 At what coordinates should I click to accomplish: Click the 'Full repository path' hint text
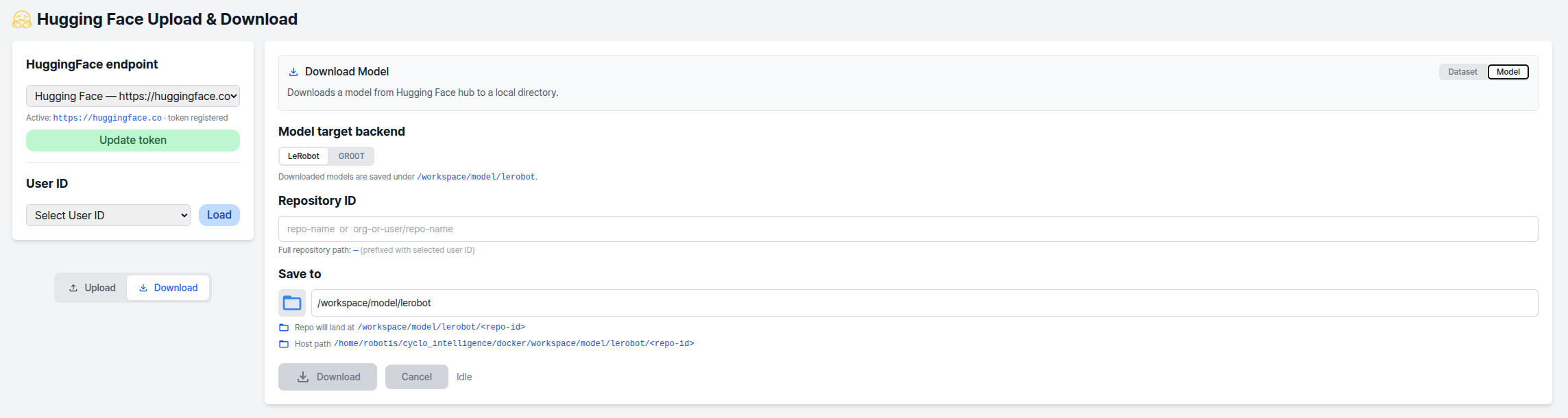(376, 250)
